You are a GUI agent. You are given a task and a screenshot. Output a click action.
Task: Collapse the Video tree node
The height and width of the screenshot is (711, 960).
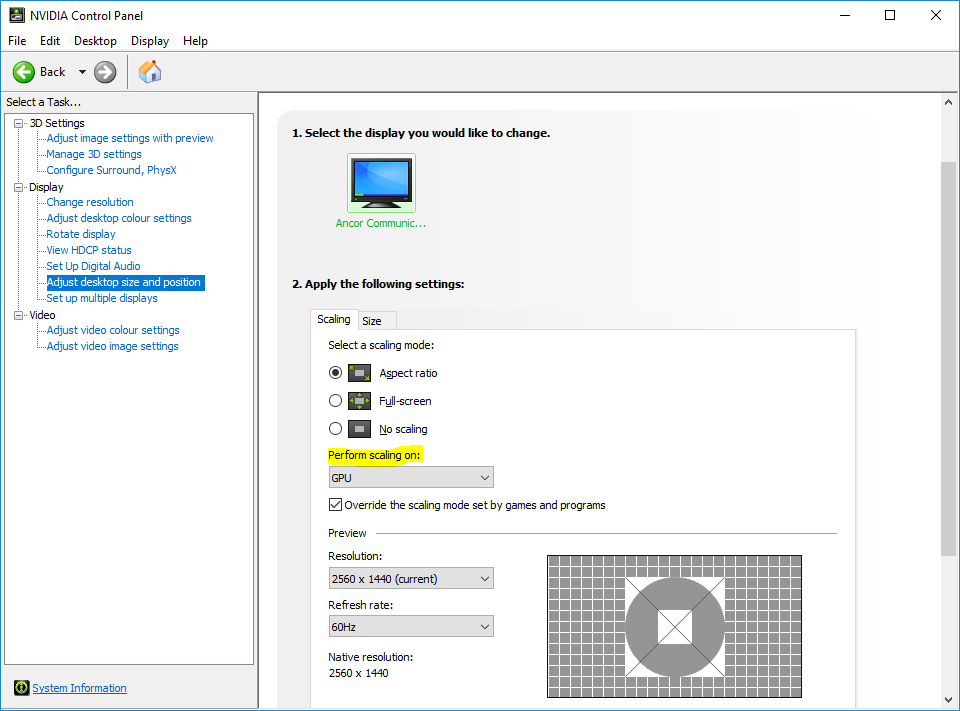[18, 315]
